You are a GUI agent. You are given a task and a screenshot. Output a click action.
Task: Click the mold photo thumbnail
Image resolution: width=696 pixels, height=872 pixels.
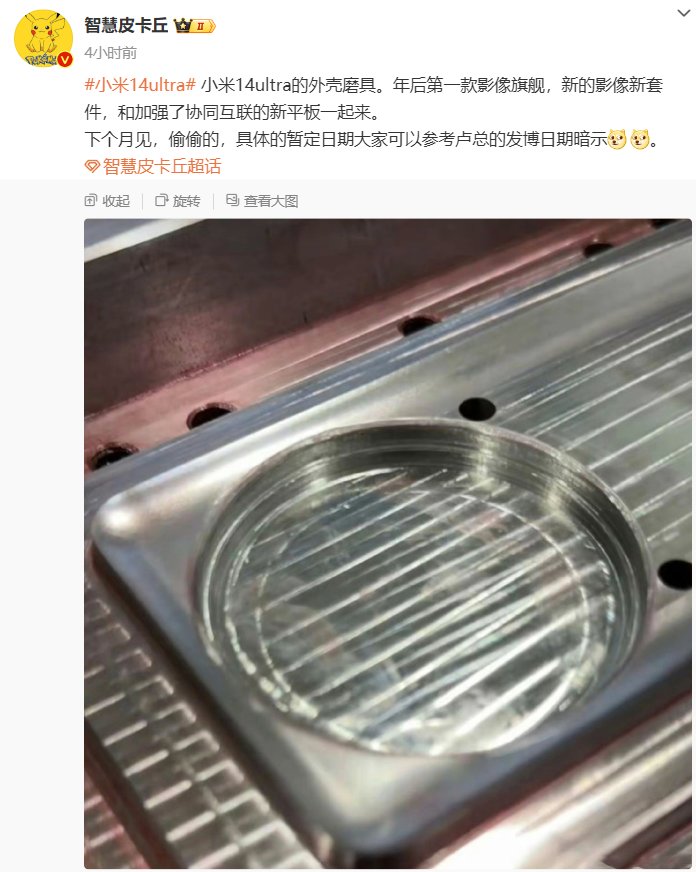tap(388, 543)
